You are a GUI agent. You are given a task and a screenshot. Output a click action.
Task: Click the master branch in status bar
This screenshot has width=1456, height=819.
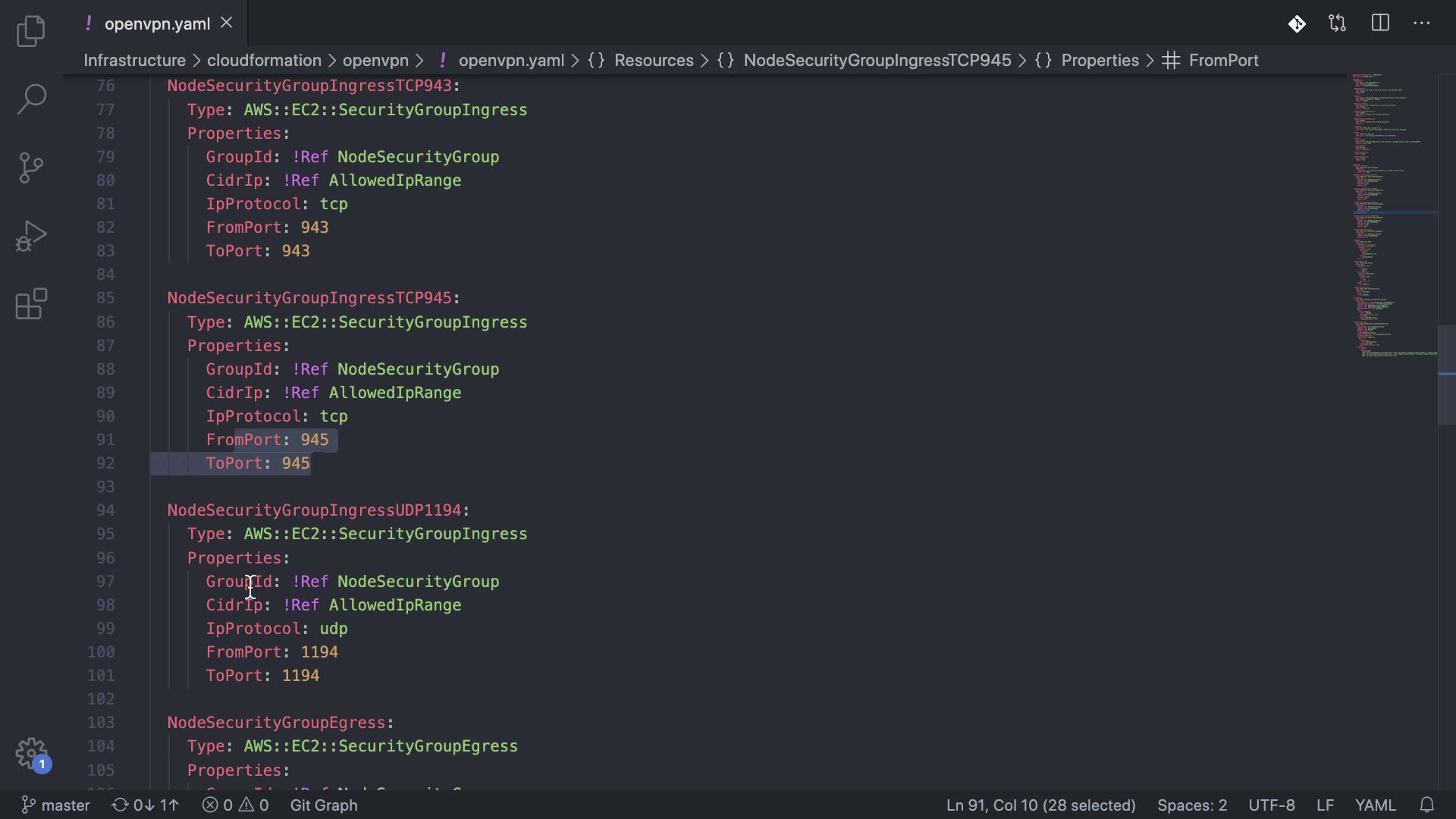[x=56, y=805]
